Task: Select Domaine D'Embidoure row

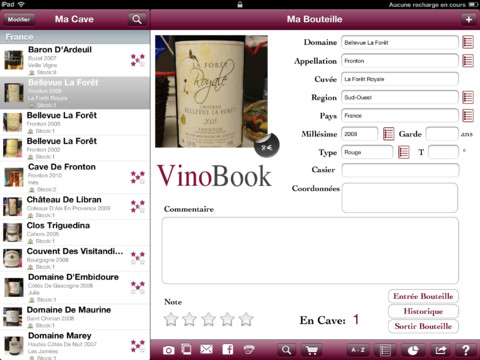Action: (75, 288)
